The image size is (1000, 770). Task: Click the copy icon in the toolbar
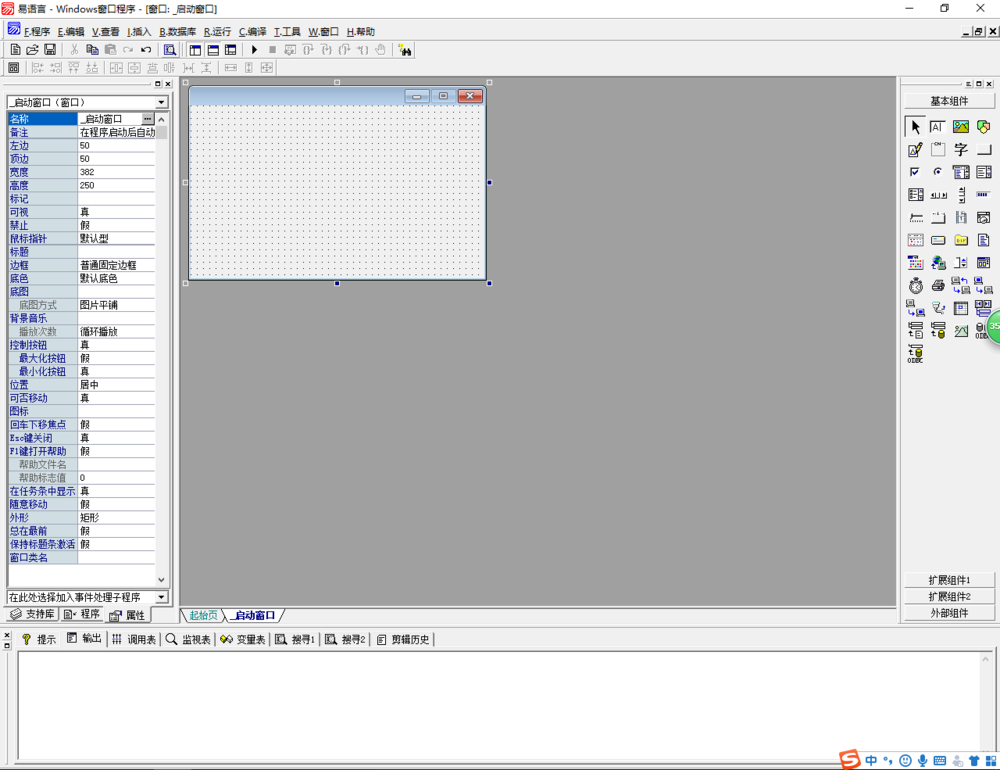(92, 50)
